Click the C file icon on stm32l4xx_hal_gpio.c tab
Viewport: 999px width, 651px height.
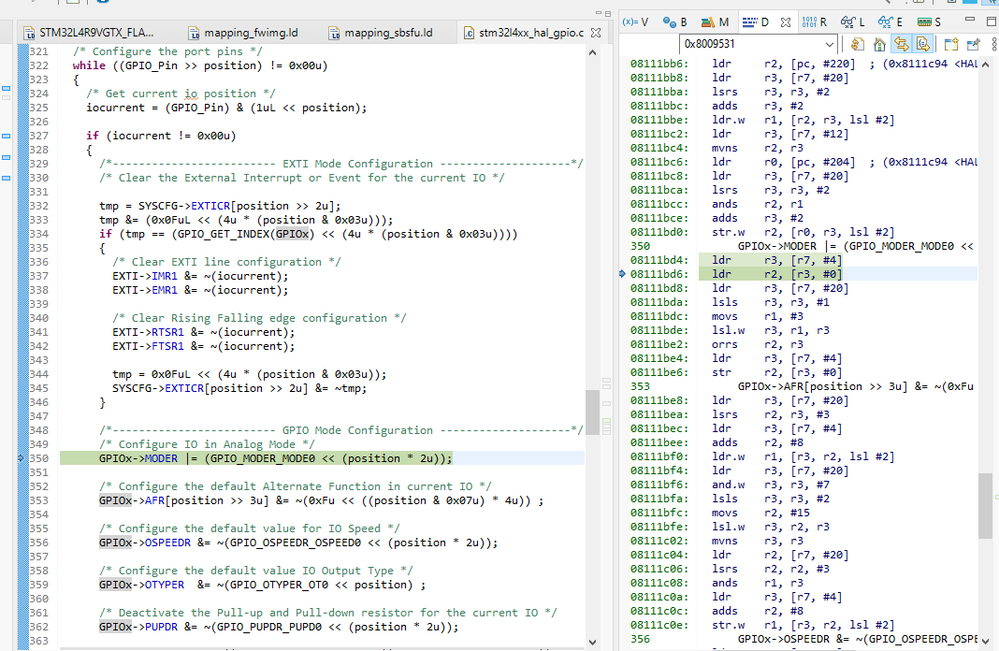tap(468, 32)
